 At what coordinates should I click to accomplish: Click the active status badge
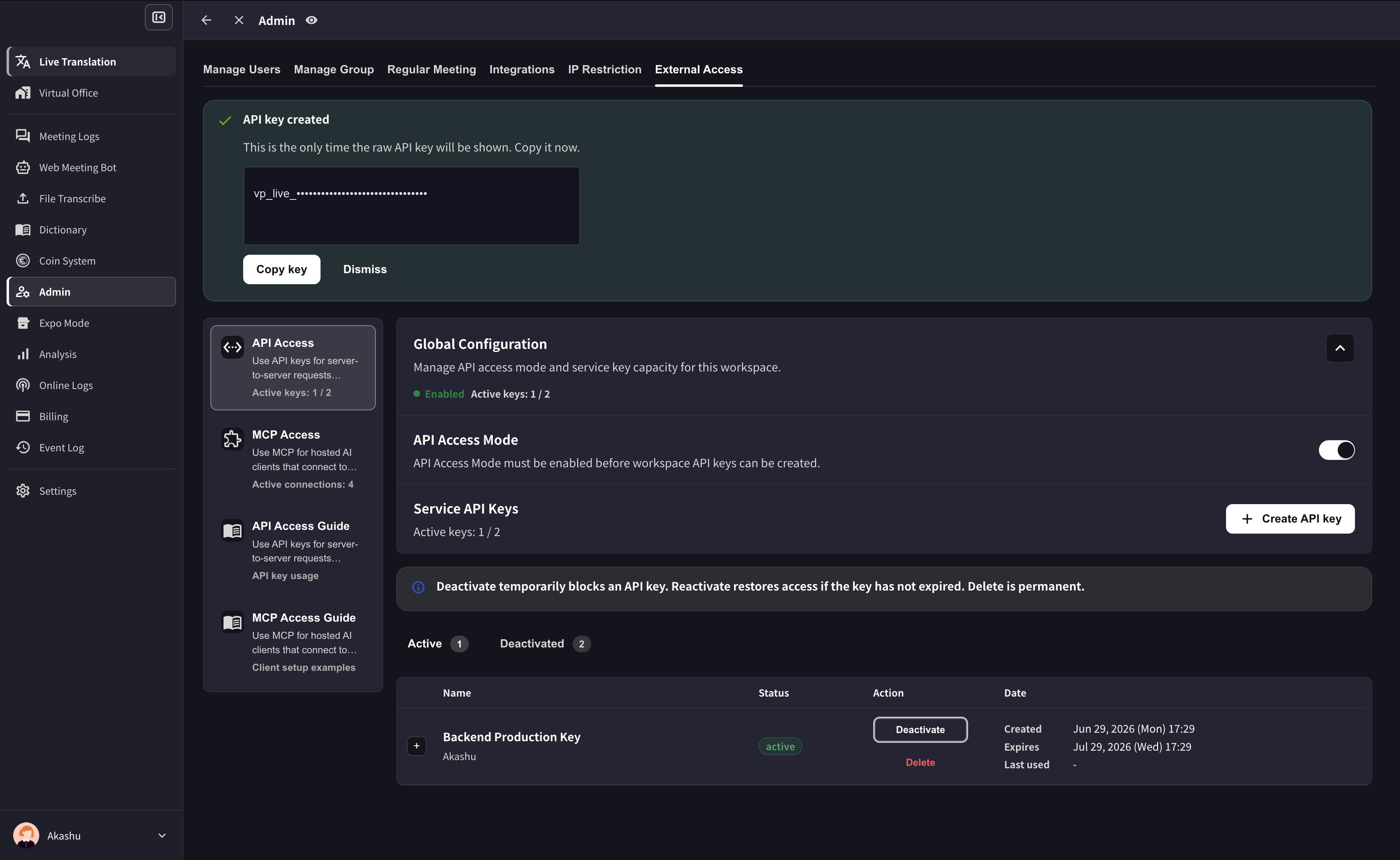pos(780,746)
